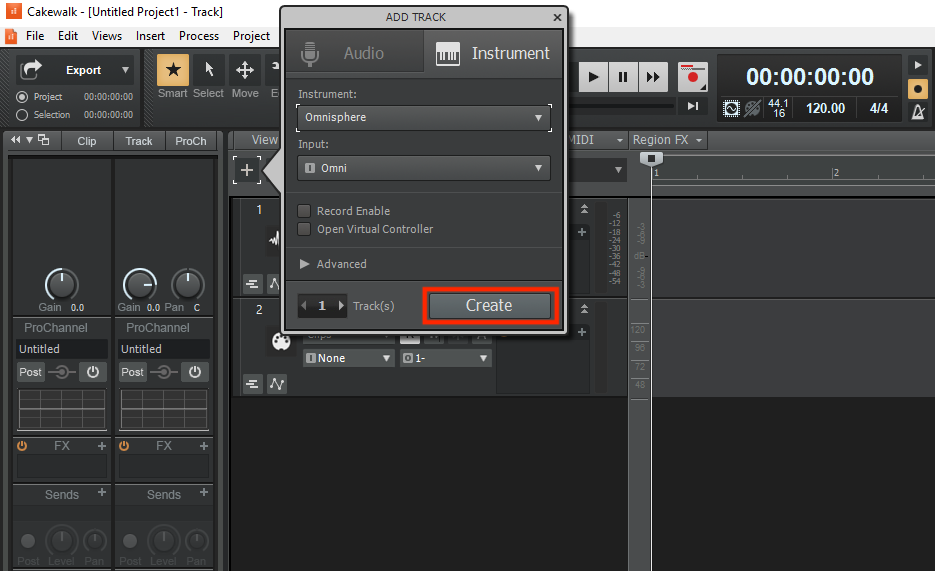
Task: Click track 2 MIDI connector icon
Action: click(281, 342)
